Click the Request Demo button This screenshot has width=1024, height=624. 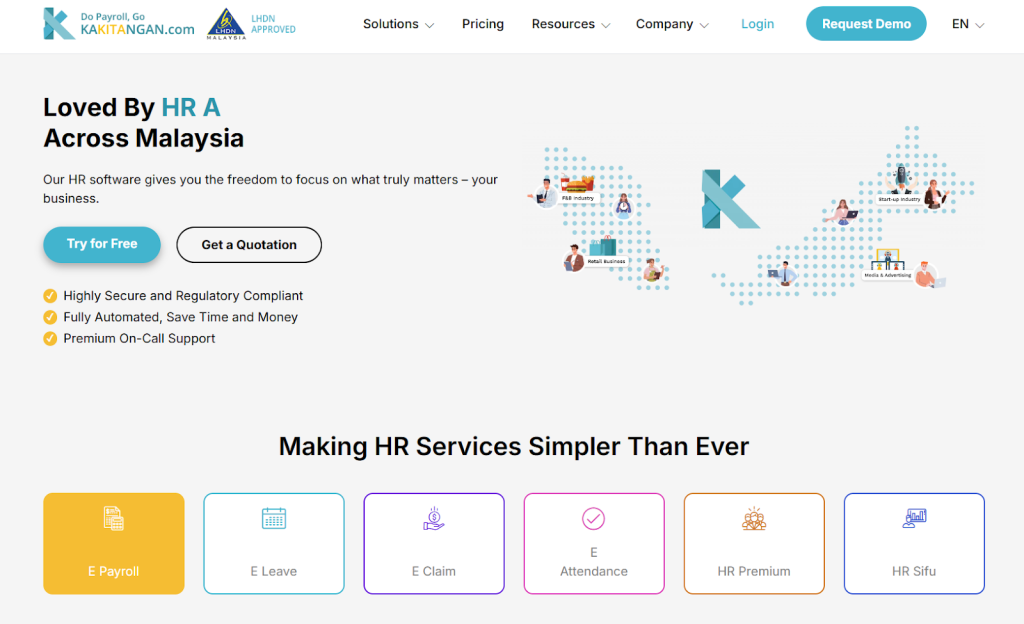coord(866,24)
